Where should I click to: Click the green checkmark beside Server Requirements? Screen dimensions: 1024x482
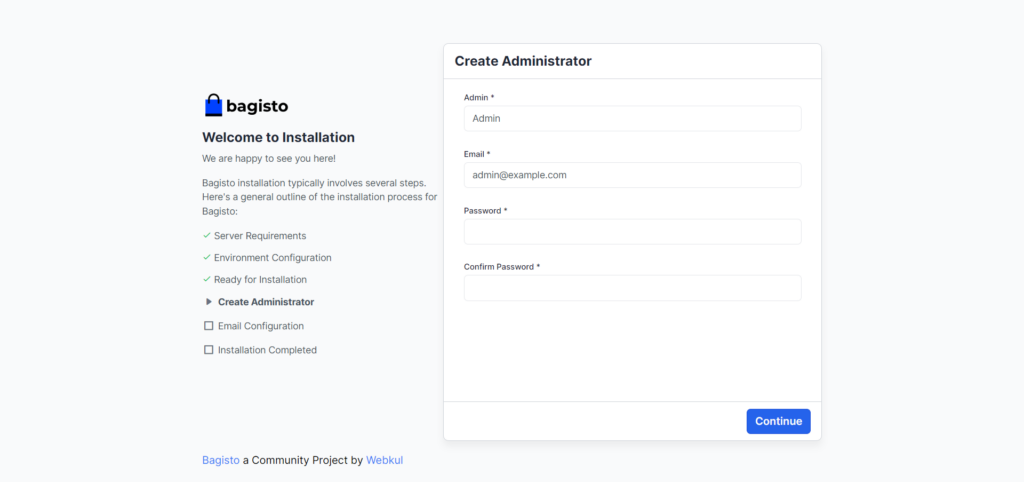[206, 235]
